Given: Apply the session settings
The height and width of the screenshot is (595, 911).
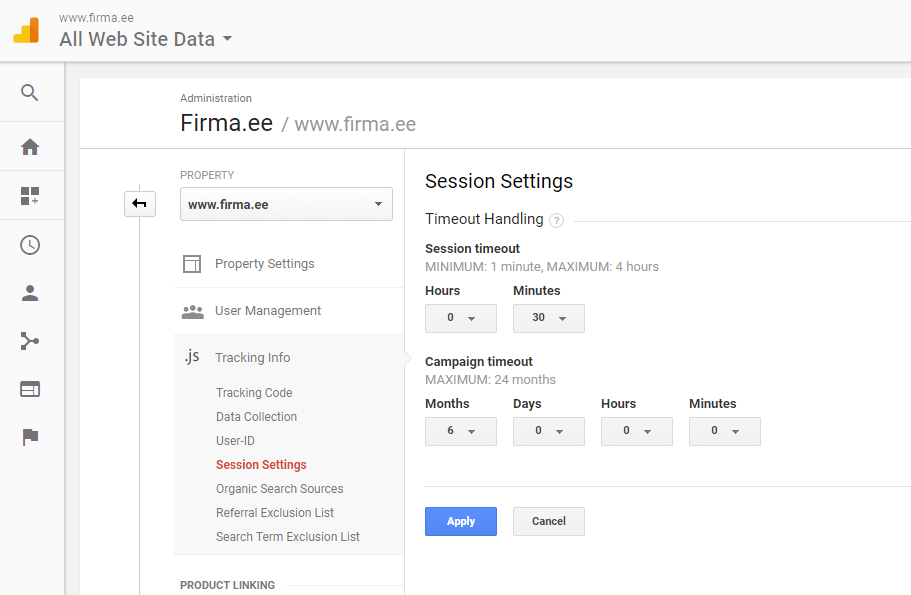Looking at the screenshot, I should [460, 521].
